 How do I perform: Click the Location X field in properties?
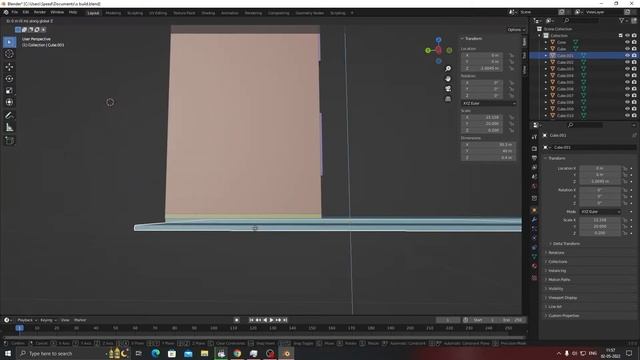(x=600, y=168)
